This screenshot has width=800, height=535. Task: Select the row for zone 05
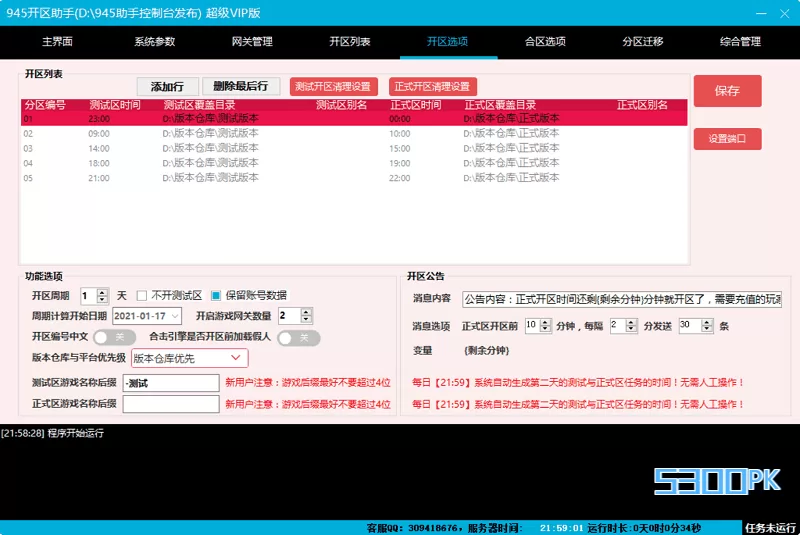pos(354,178)
